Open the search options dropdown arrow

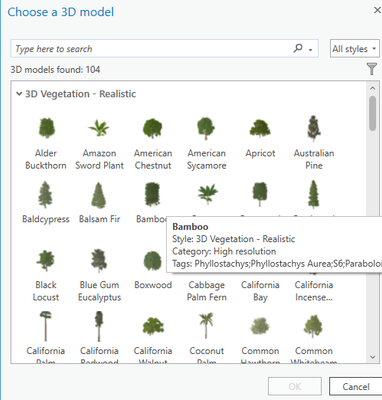(311, 50)
